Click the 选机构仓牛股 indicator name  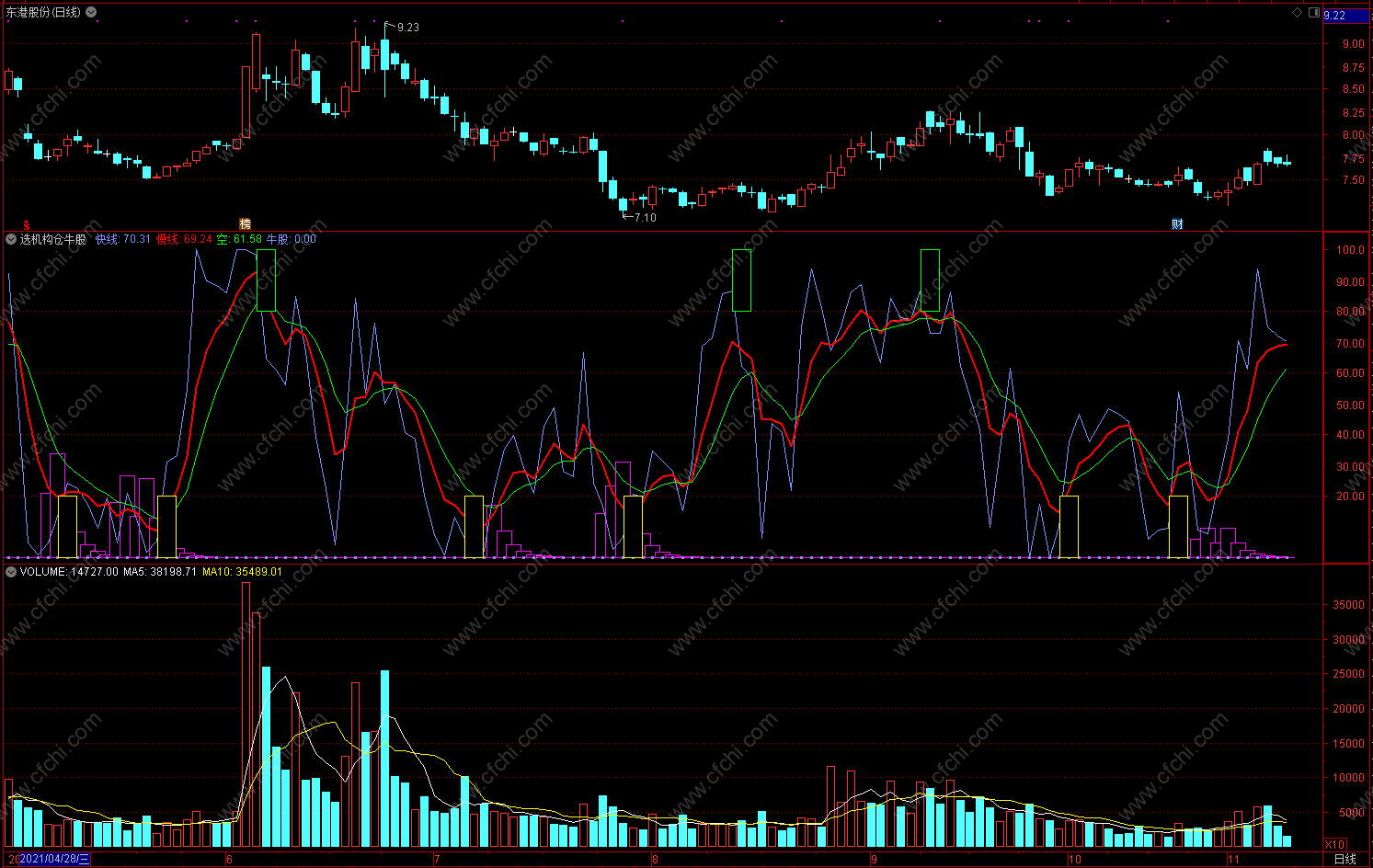point(53,239)
